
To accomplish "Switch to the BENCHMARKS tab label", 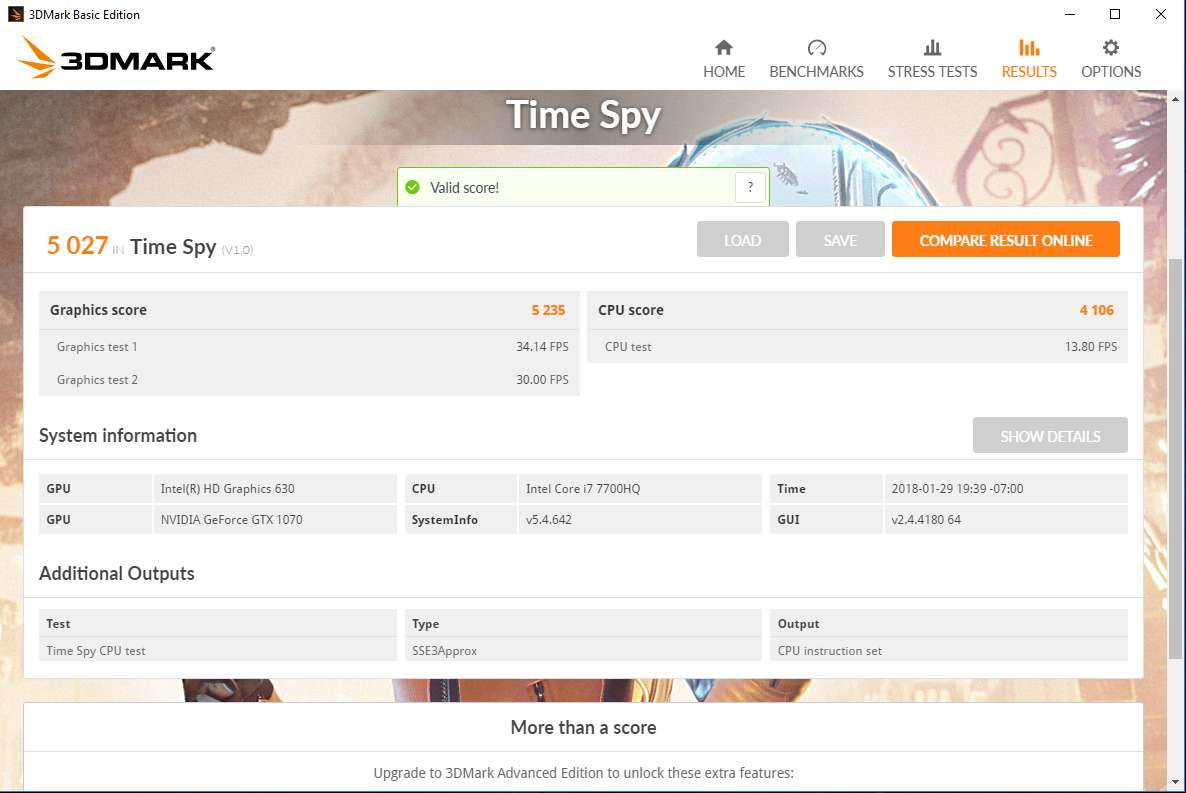I will 816,72.
